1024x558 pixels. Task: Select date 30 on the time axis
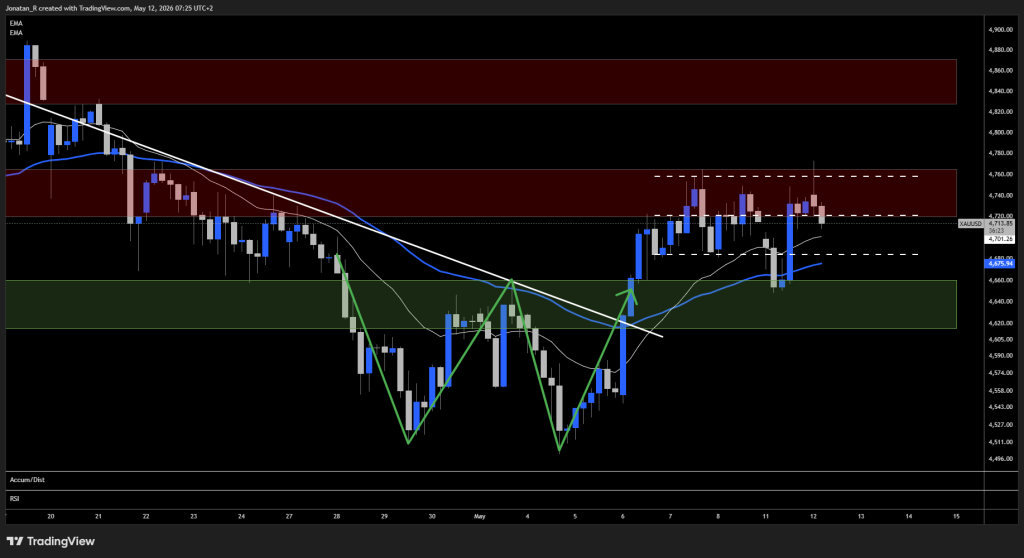[432, 516]
